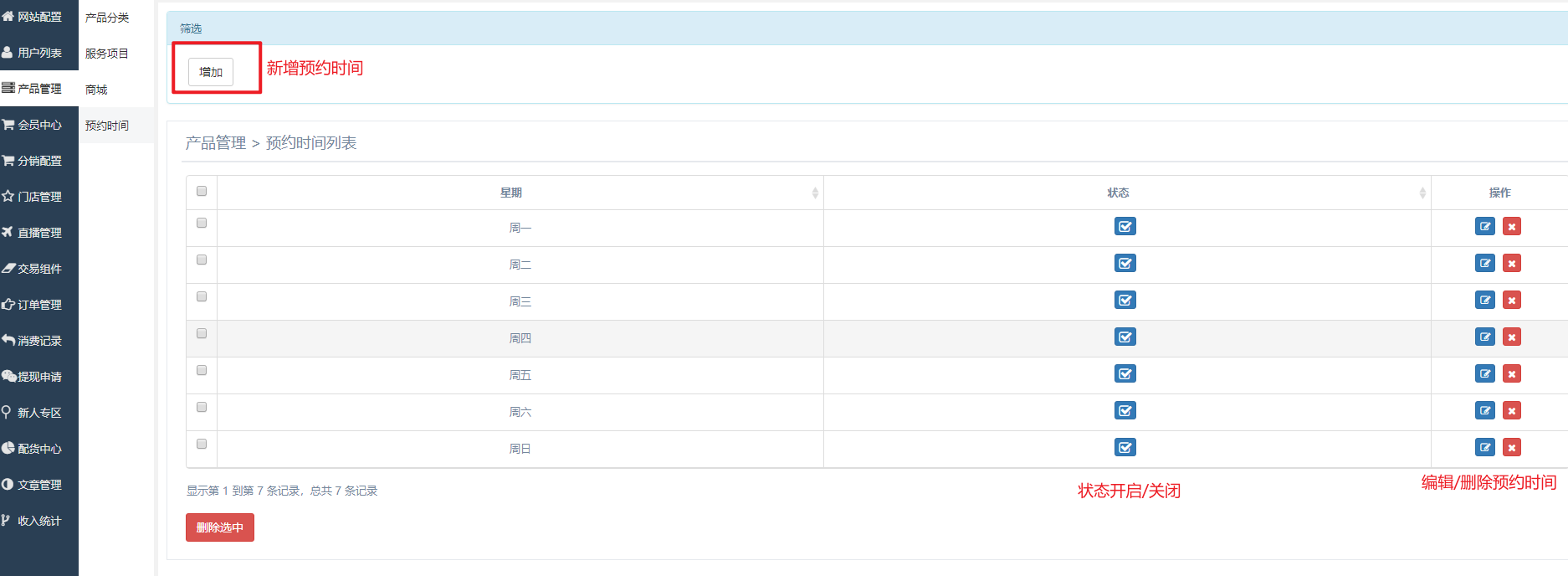Toggle the status for 周日
Viewport: 1568px width, 576px height.
pyautogui.click(x=1125, y=447)
